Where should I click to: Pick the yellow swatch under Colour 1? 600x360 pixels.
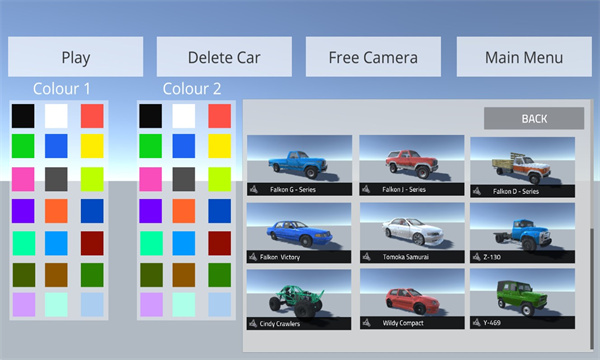(92, 146)
